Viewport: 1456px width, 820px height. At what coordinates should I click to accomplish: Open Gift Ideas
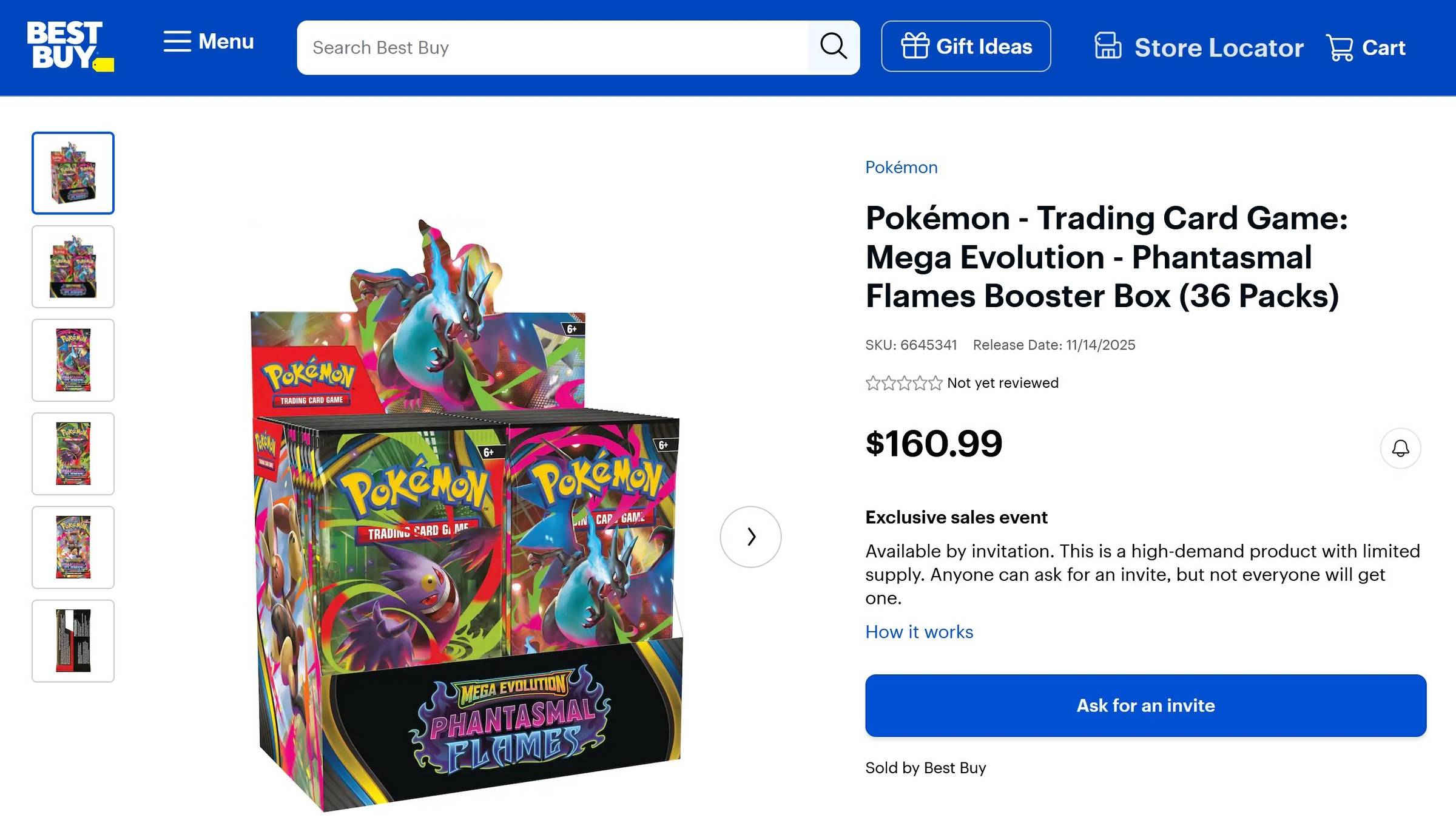tap(966, 47)
